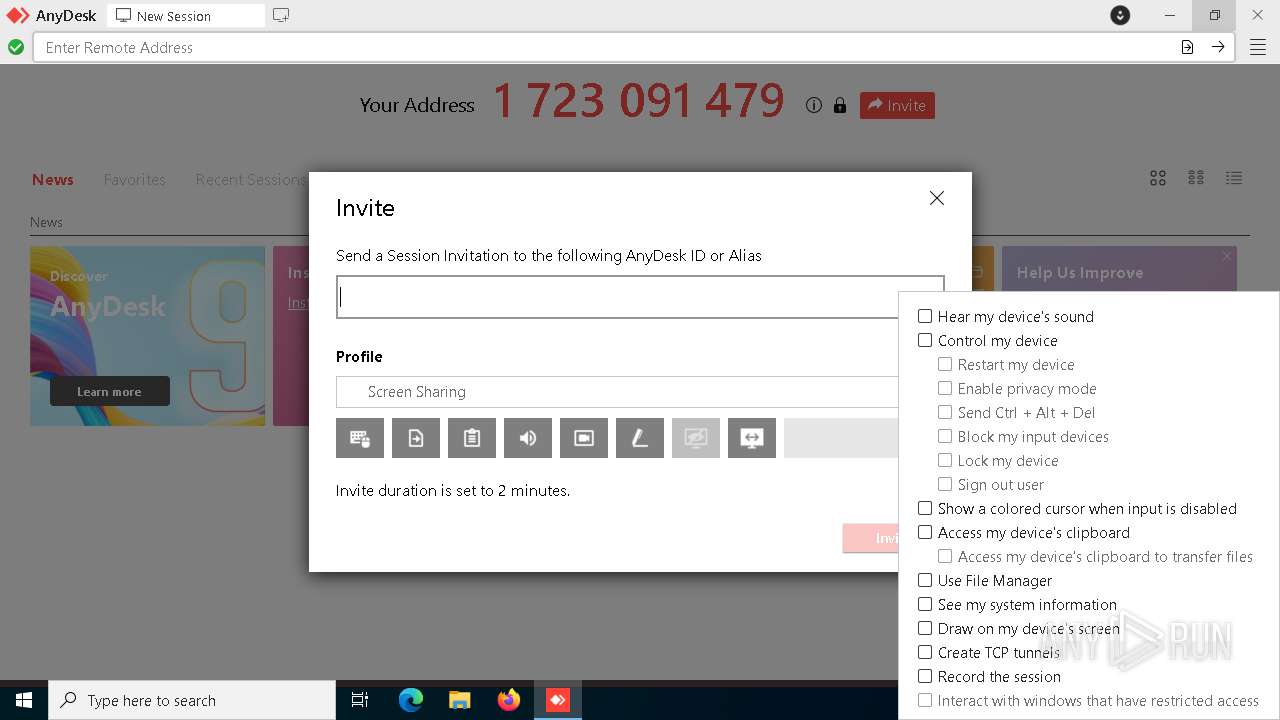1280x720 pixels.
Task: Switch to list view
Action: (x=1234, y=178)
